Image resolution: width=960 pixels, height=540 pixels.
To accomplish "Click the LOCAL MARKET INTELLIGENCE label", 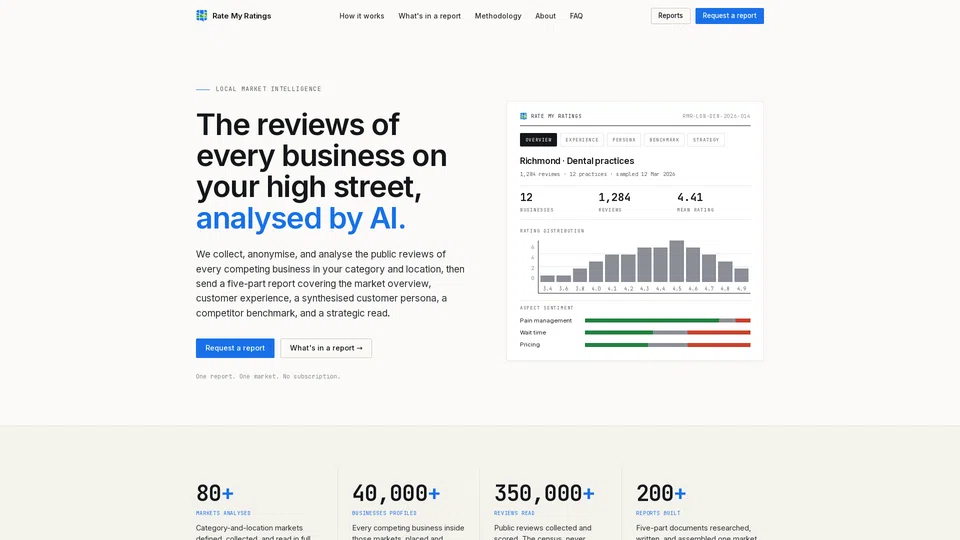I will 268,89.
